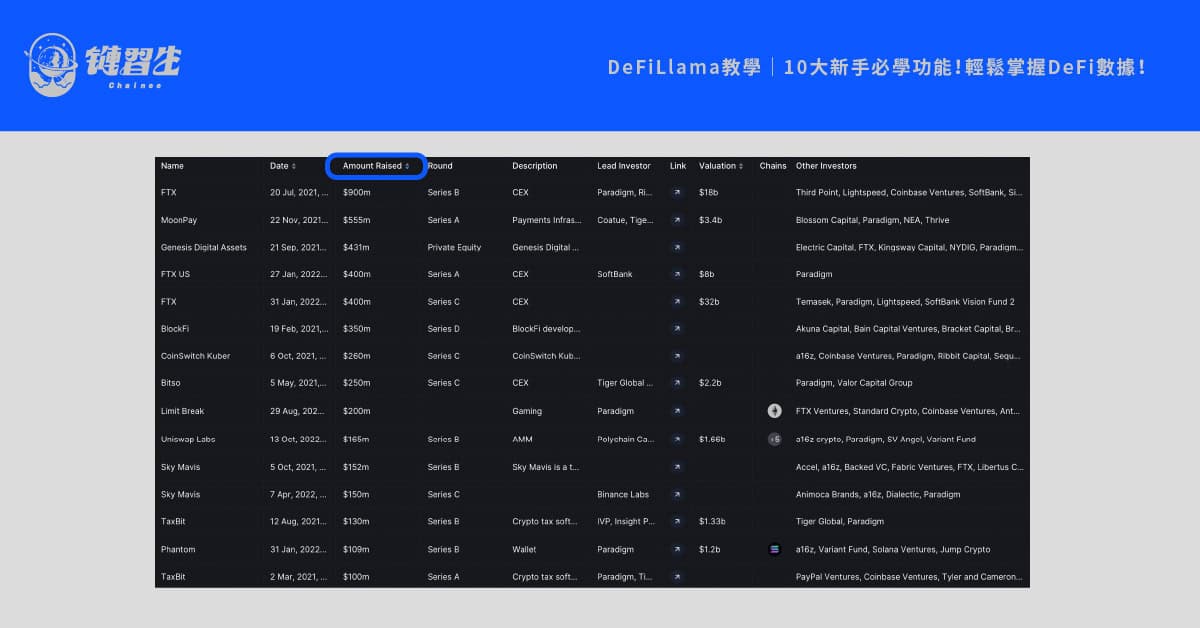This screenshot has width=1200, height=628.
Task: Select the Bitso name cell
Action: [171, 383]
